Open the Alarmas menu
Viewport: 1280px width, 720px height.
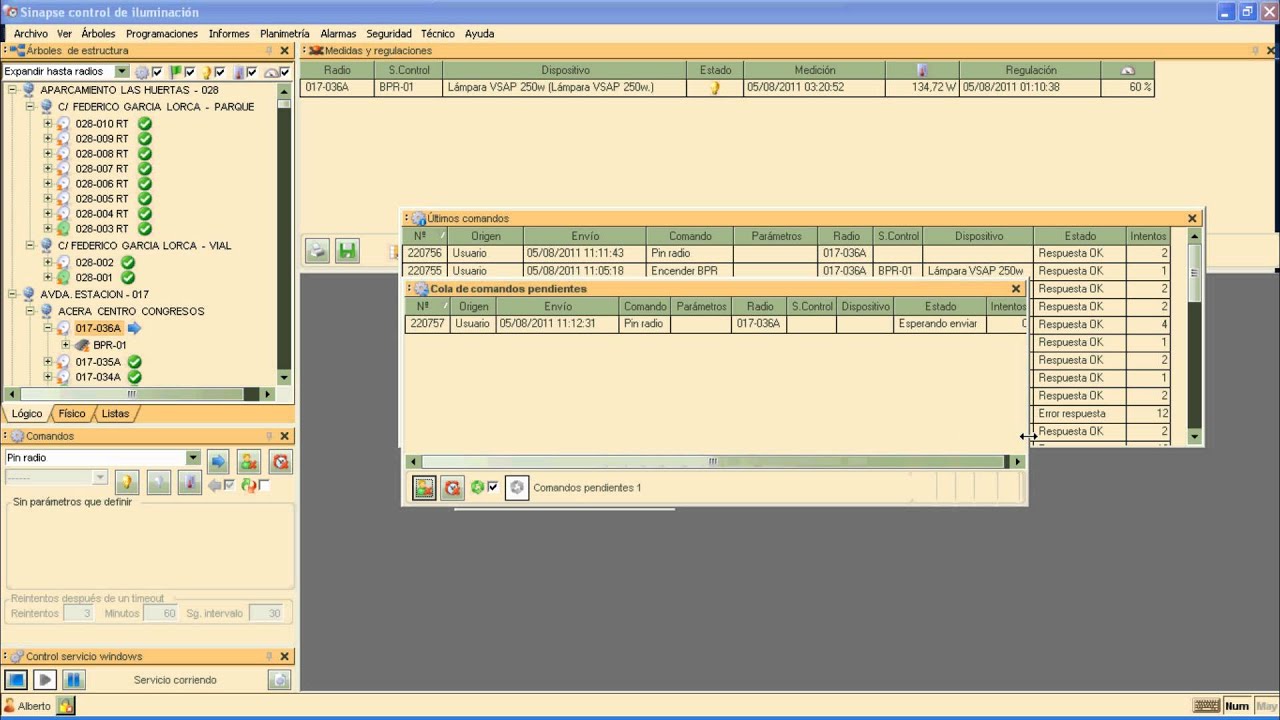click(x=338, y=33)
